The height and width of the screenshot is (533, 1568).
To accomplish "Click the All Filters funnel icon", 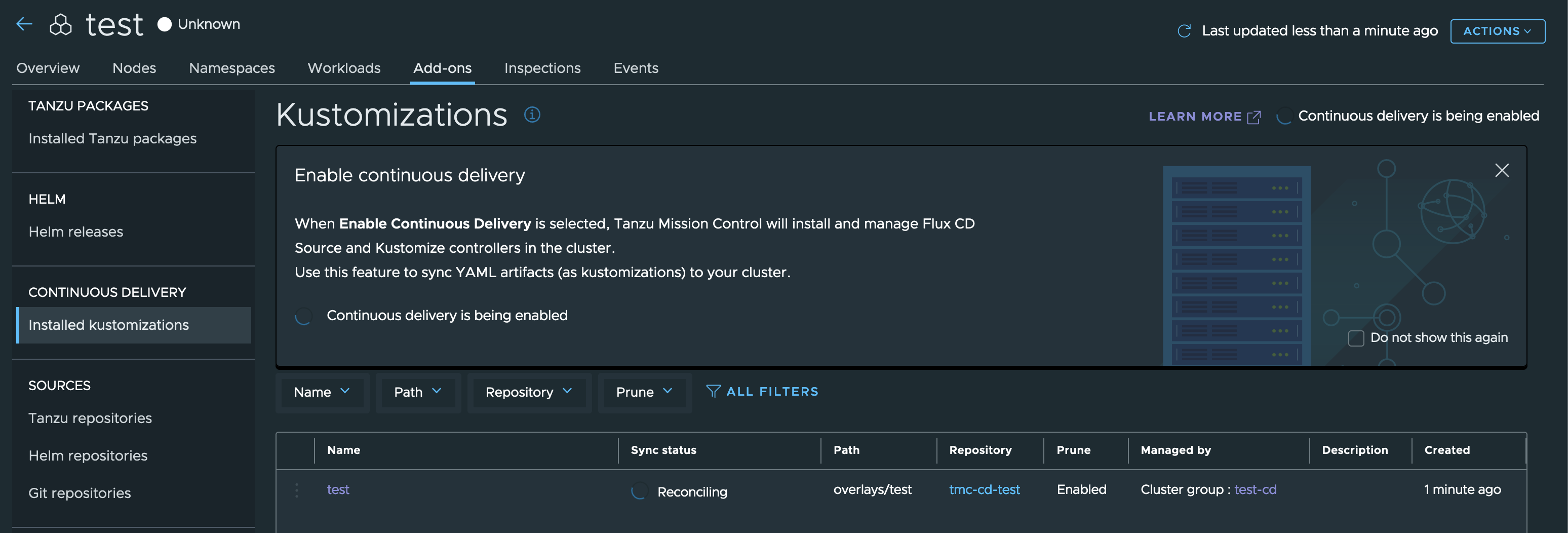I will click(713, 391).
